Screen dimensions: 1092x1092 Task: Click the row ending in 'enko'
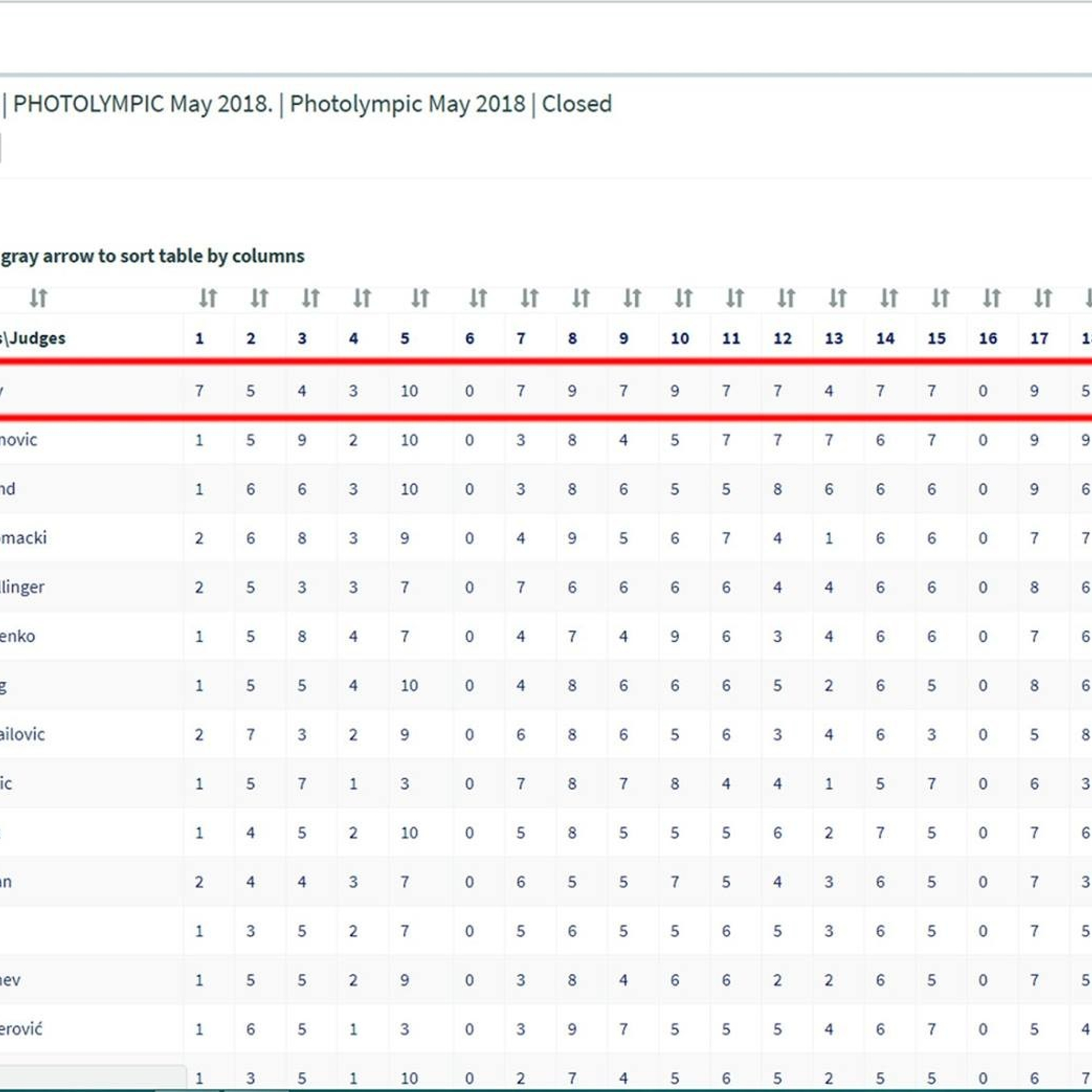[18, 636]
